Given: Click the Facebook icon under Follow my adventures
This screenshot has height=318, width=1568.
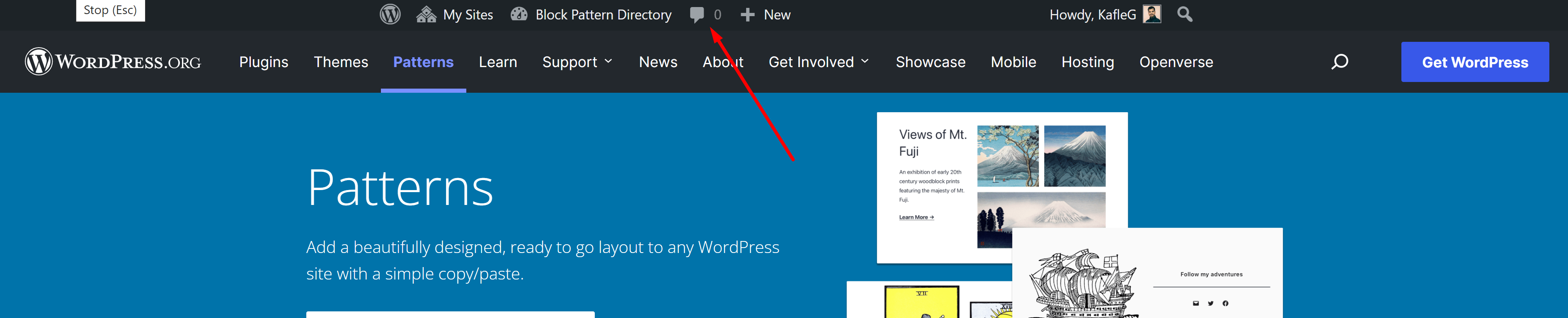Looking at the screenshot, I should click(x=1225, y=304).
